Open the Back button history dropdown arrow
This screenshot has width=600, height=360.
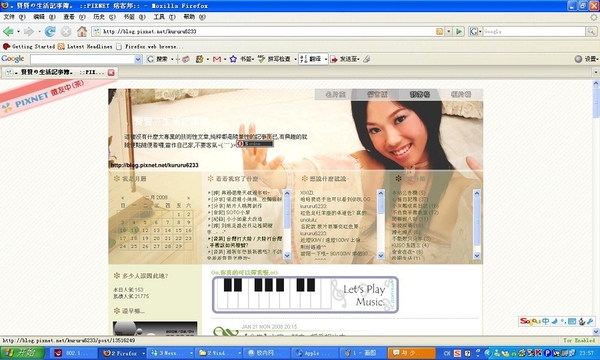(18, 32)
